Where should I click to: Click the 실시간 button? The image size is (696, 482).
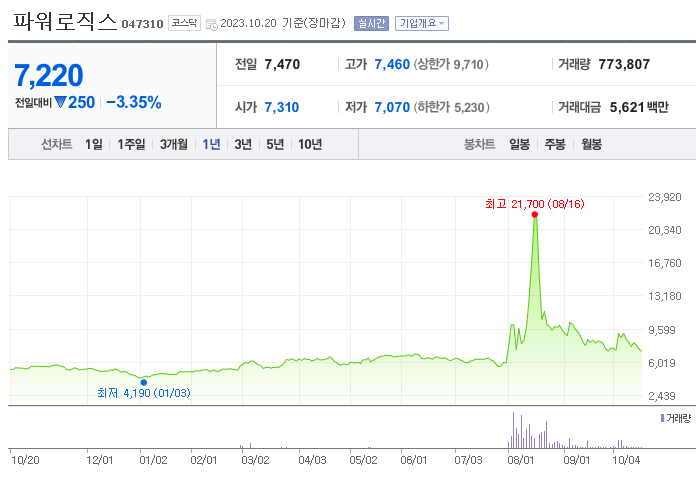[x=371, y=24]
